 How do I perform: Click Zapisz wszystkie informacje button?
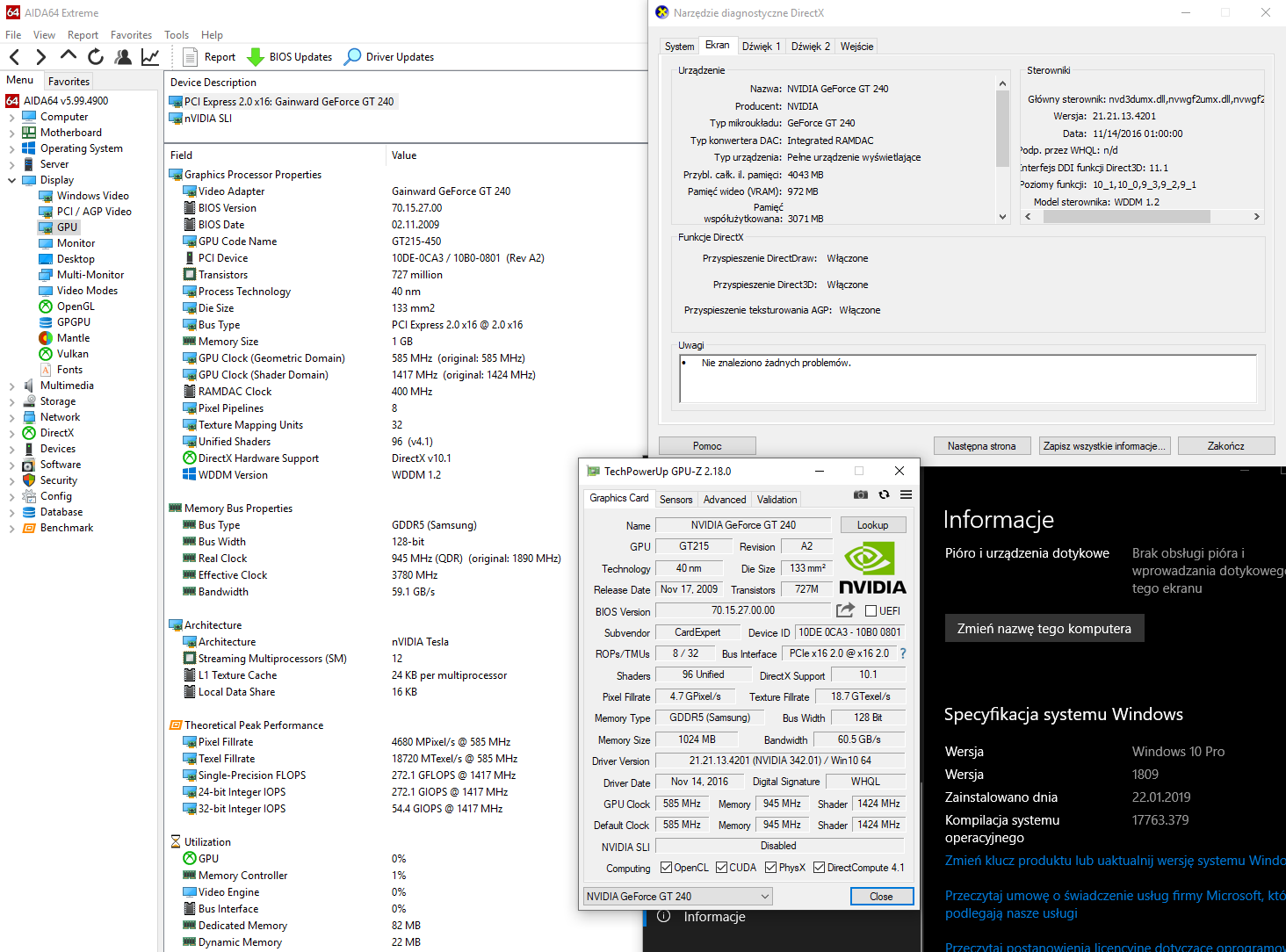(1104, 446)
